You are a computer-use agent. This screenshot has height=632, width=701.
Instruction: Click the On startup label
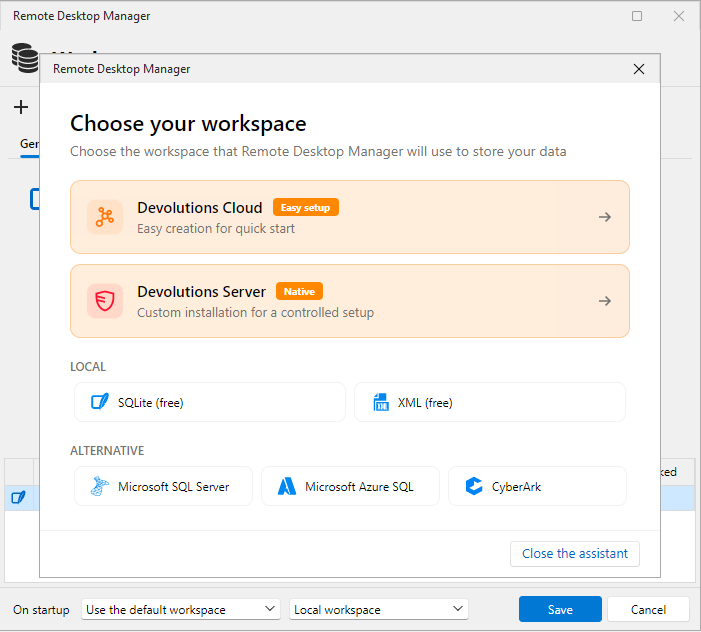pyautogui.click(x=41, y=610)
